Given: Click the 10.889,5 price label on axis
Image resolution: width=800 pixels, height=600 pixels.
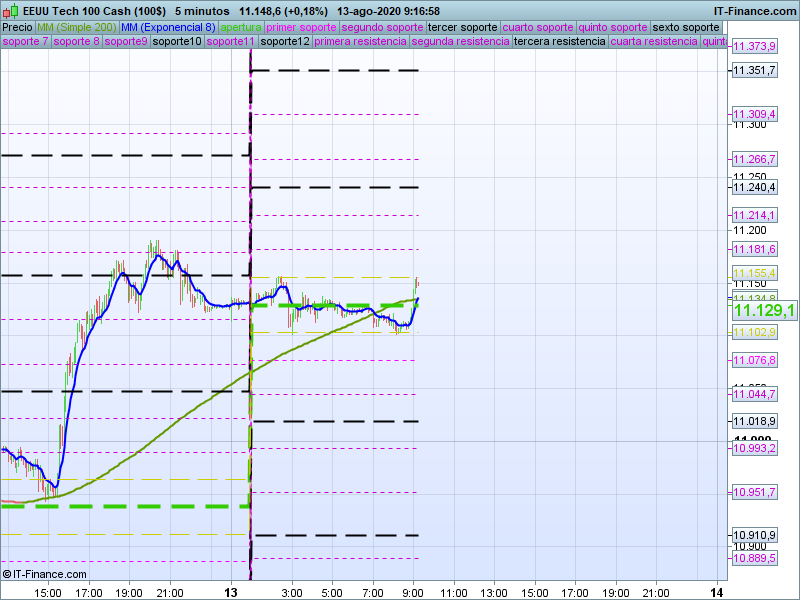Looking at the screenshot, I should click(x=754, y=558).
